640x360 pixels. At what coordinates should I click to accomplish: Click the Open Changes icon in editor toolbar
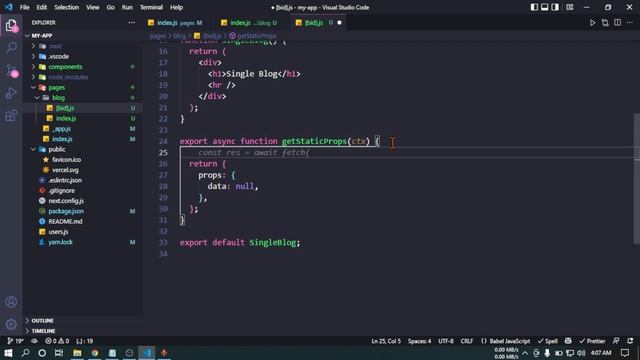coord(605,23)
